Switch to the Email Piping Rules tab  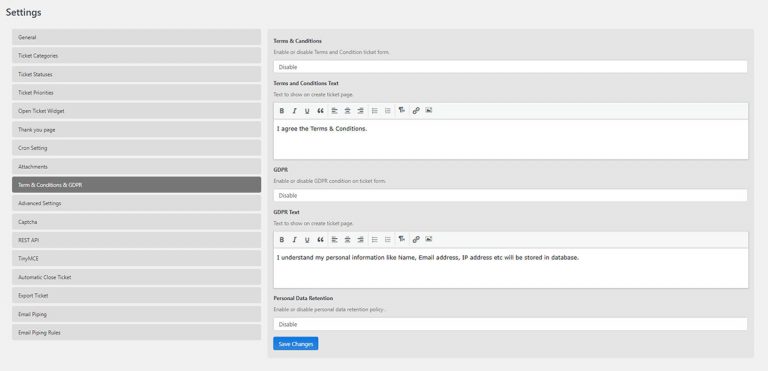tap(136, 333)
